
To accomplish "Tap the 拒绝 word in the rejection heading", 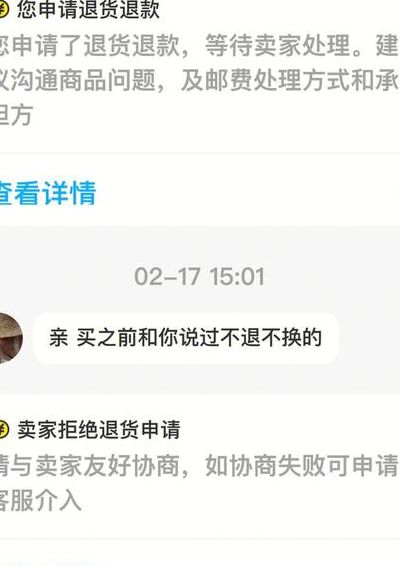I will click(78, 430).
